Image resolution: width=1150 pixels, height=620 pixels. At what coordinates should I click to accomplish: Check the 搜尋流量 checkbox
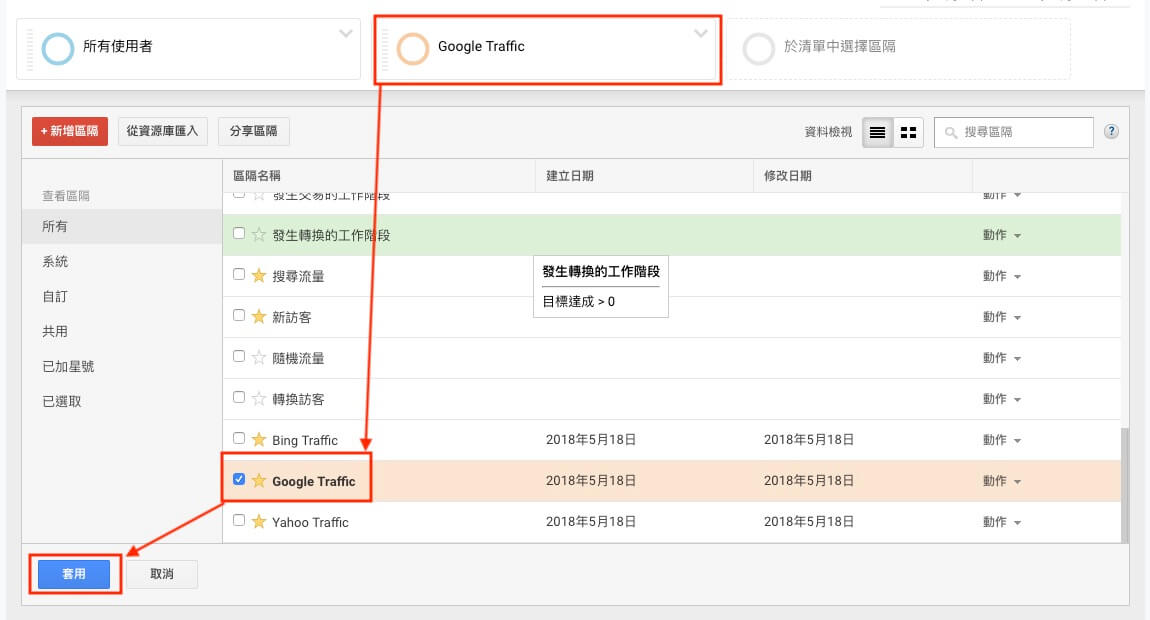coord(238,274)
